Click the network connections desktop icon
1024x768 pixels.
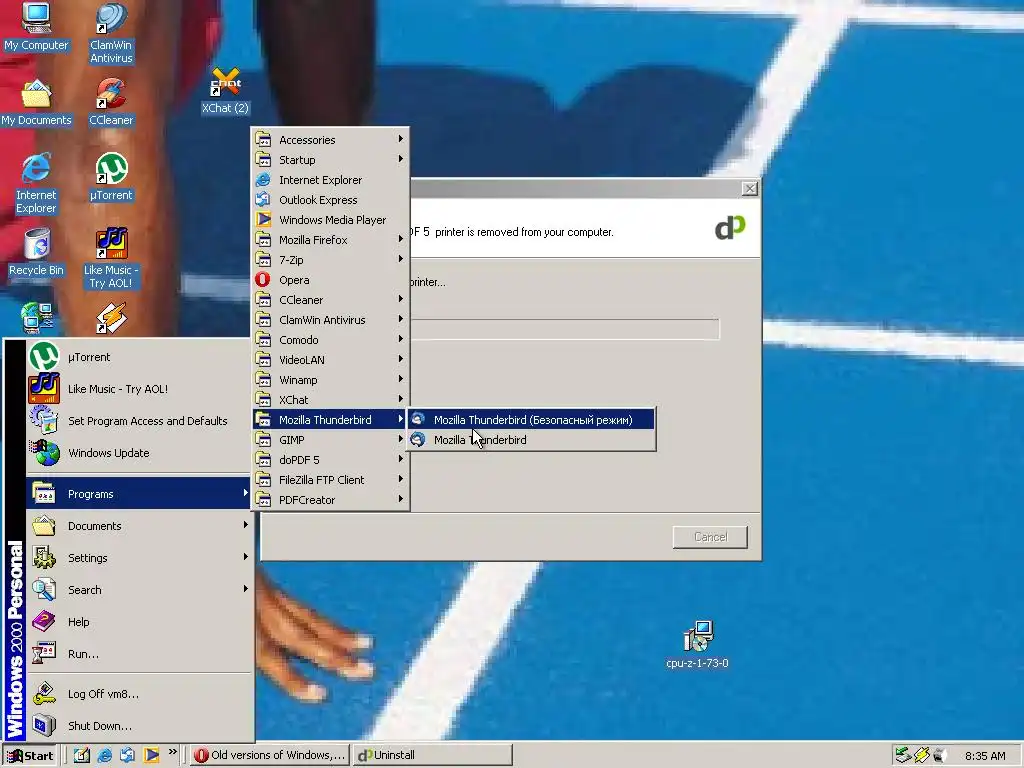tap(37, 317)
